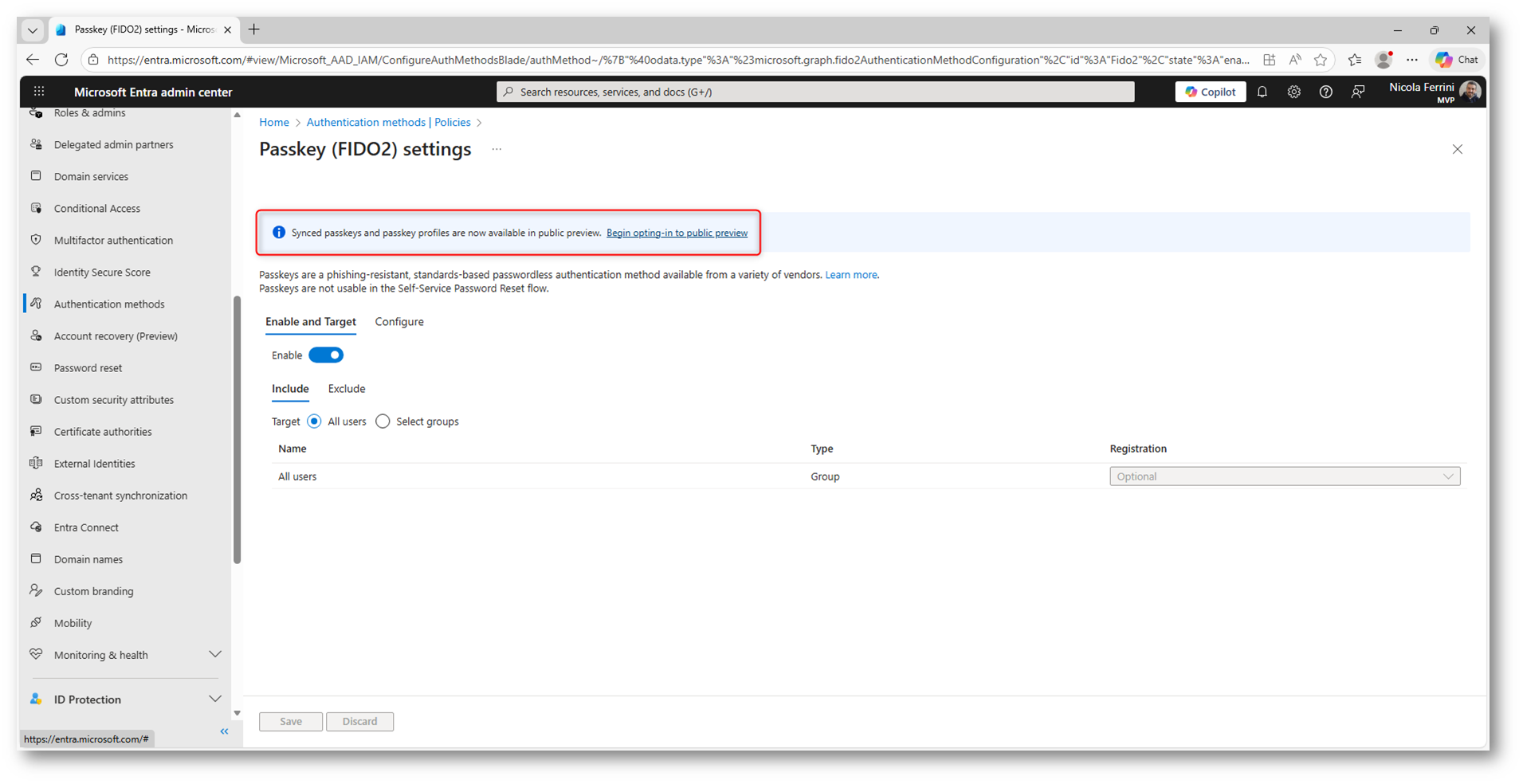1523x784 pixels.
Task: Toggle the passkey Enable switch
Action: [x=326, y=355]
